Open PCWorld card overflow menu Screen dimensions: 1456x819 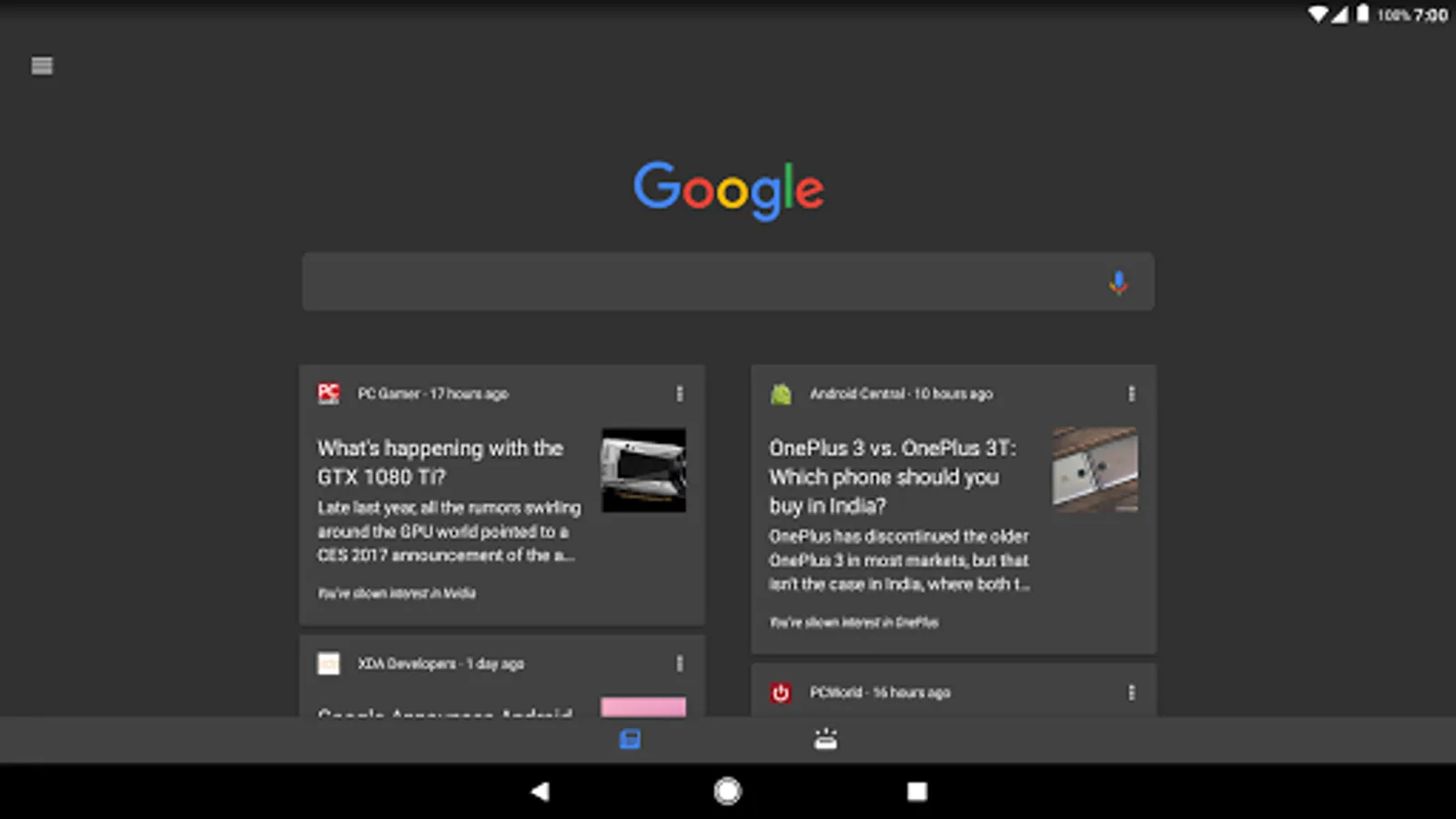tap(1131, 693)
